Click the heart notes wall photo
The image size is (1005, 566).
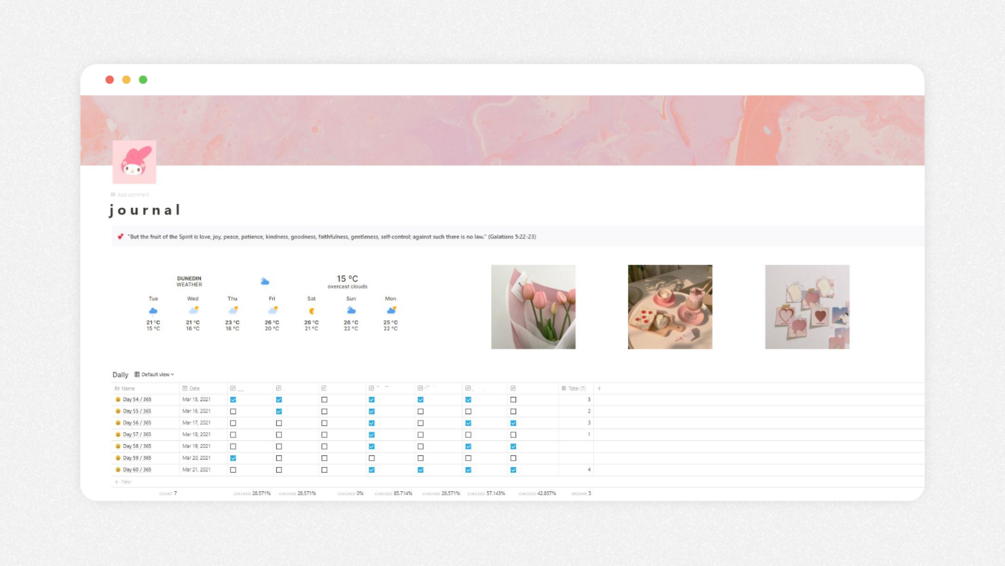point(807,307)
